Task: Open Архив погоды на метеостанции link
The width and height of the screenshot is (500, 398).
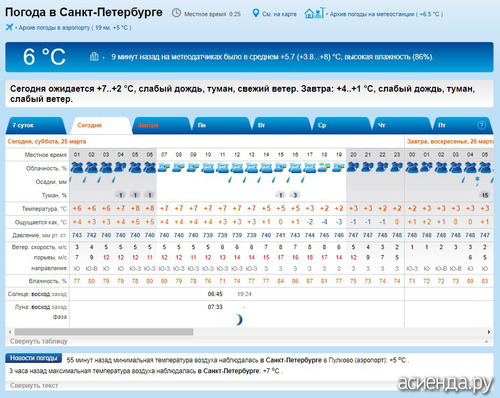Action: click(386, 14)
